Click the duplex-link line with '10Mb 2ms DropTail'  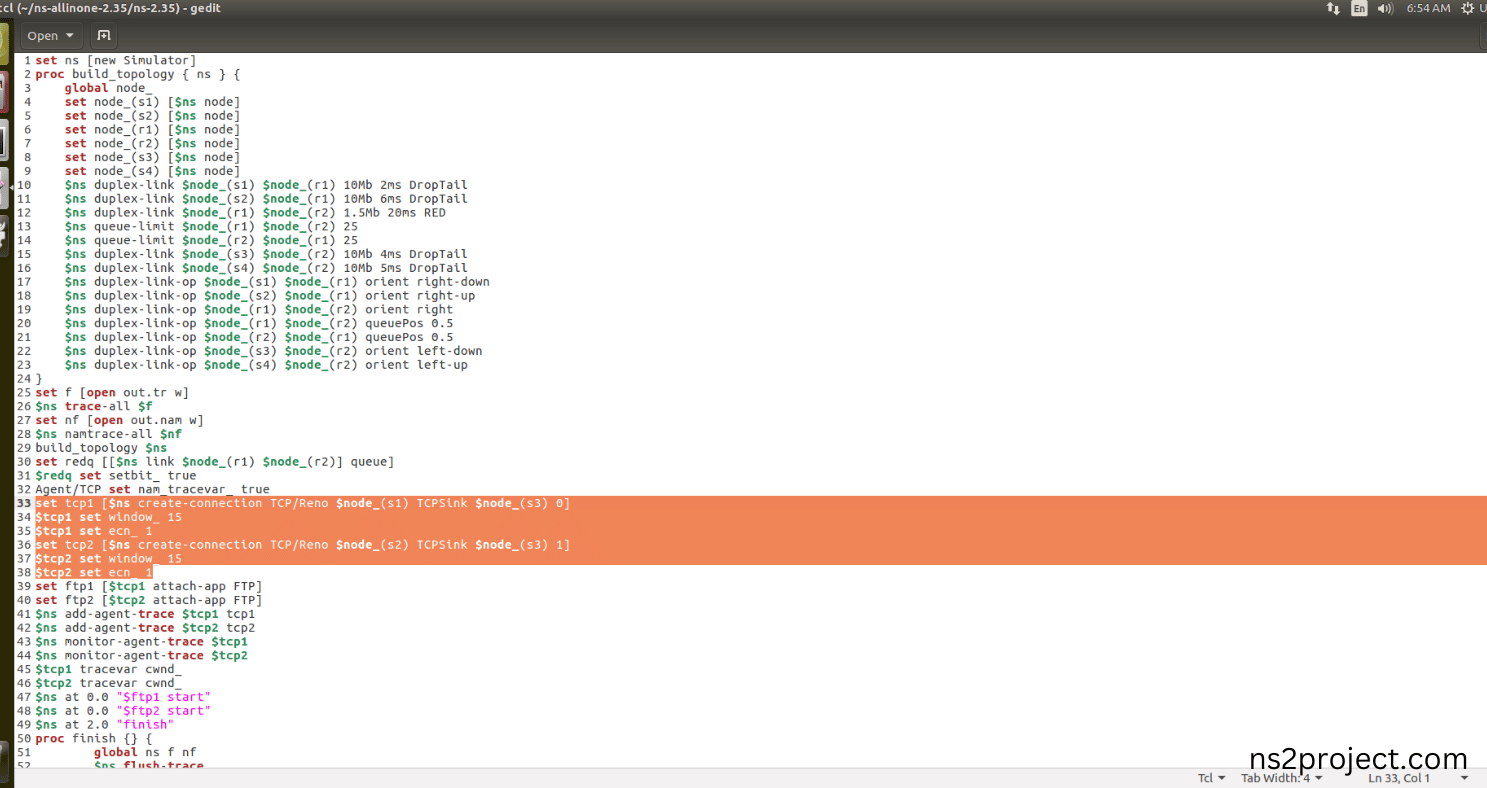click(266, 185)
